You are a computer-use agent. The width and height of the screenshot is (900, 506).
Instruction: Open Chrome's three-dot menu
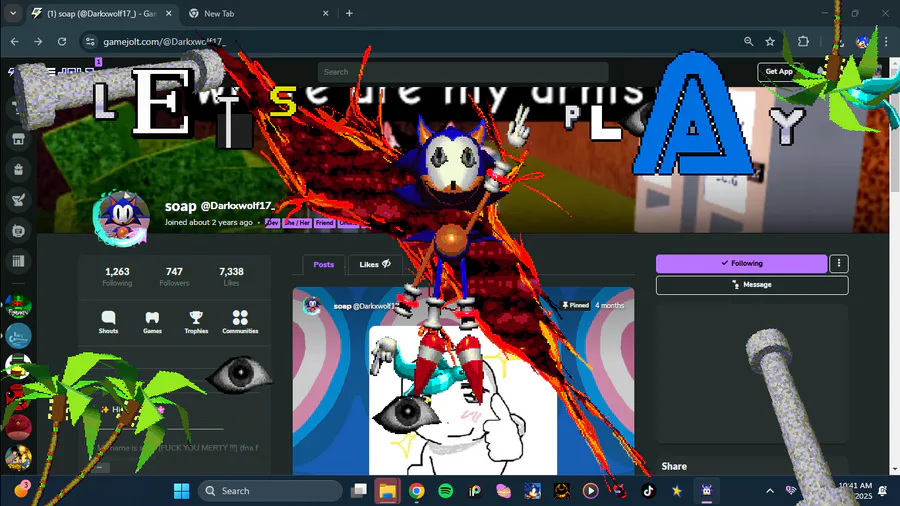click(x=886, y=41)
